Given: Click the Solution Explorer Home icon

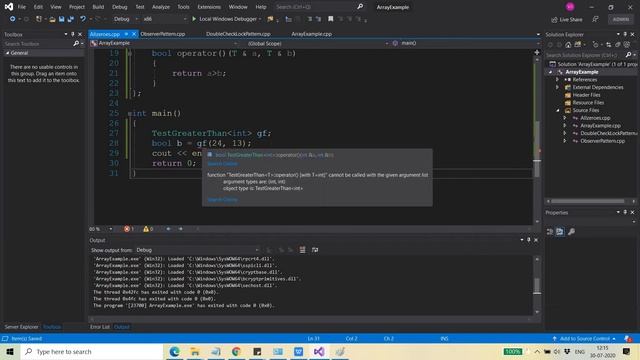Looking at the screenshot, I should 568,44.
